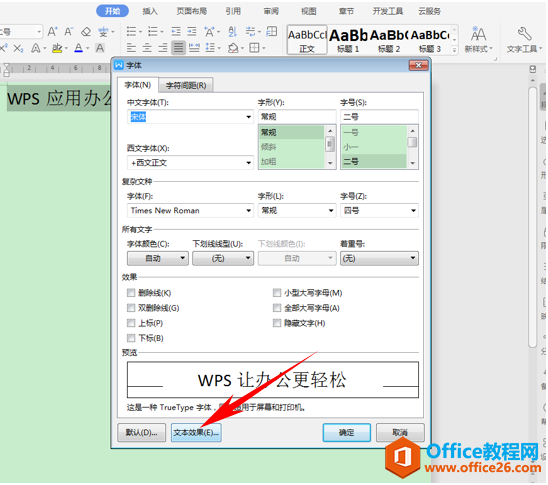The height and width of the screenshot is (485, 548).
Task: Click the phonetic guide 变 icon
Action: 103,32
